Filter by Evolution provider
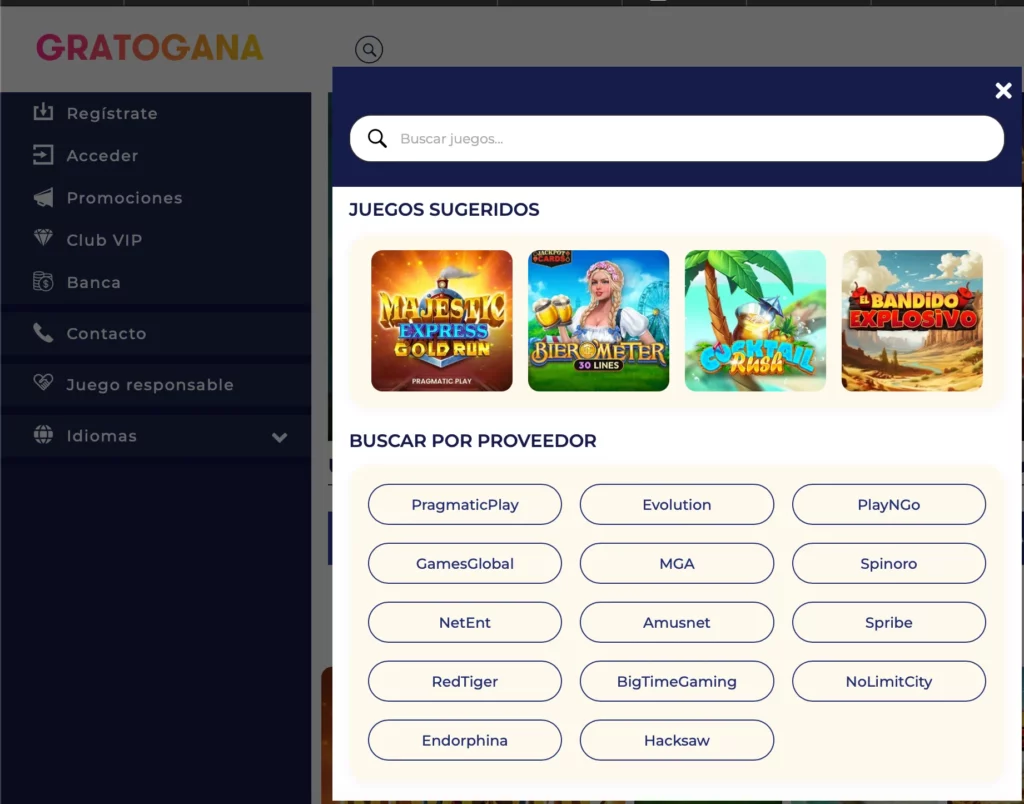 (x=677, y=504)
